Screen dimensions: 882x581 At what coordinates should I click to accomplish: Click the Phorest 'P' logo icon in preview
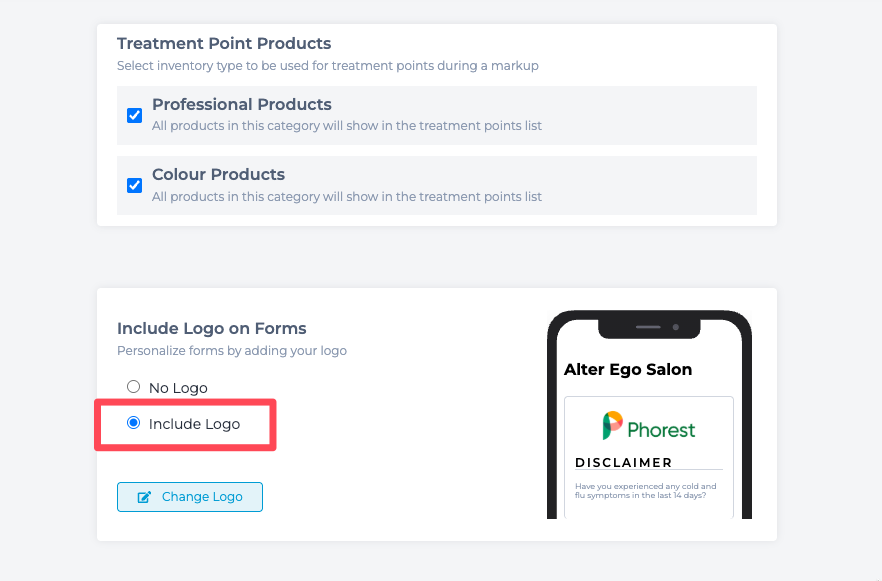613,425
